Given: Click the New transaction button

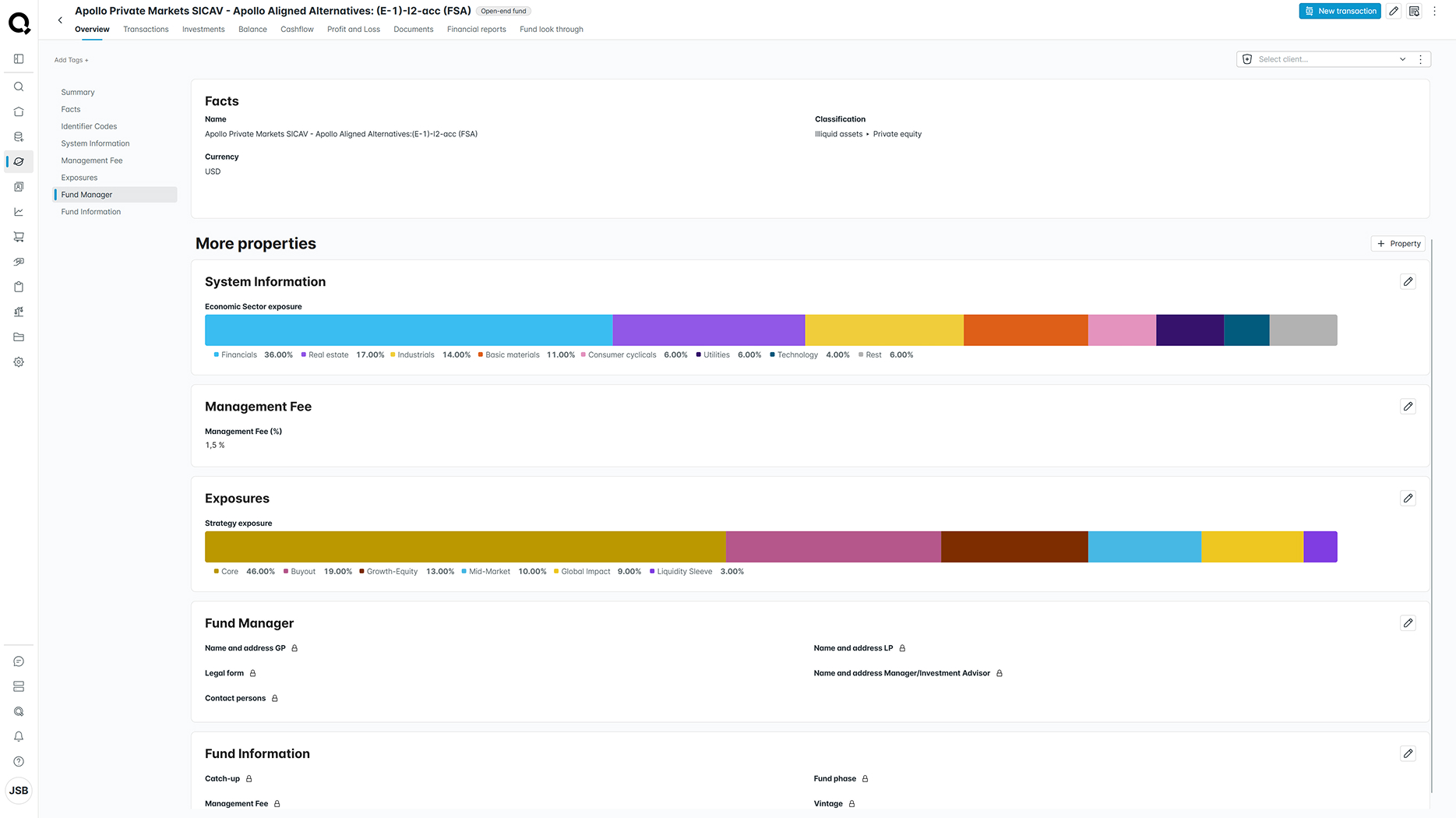Looking at the screenshot, I should [x=1340, y=11].
